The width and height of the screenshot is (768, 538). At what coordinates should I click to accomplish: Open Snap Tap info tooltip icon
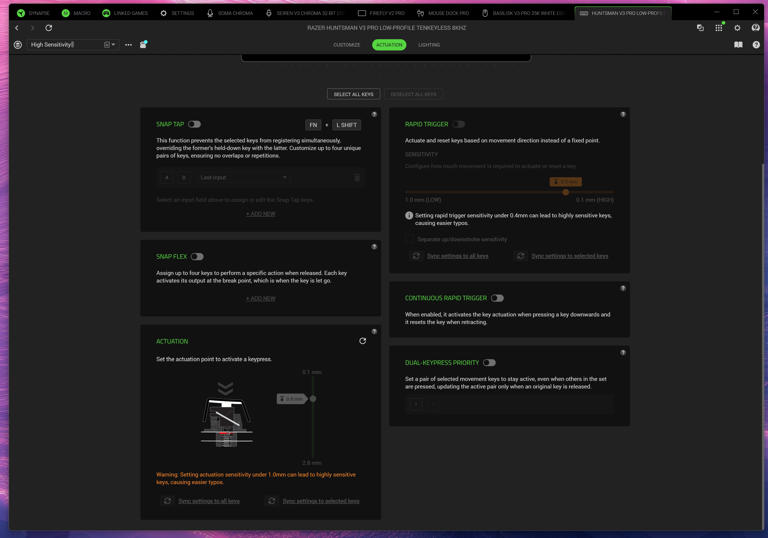point(374,115)
